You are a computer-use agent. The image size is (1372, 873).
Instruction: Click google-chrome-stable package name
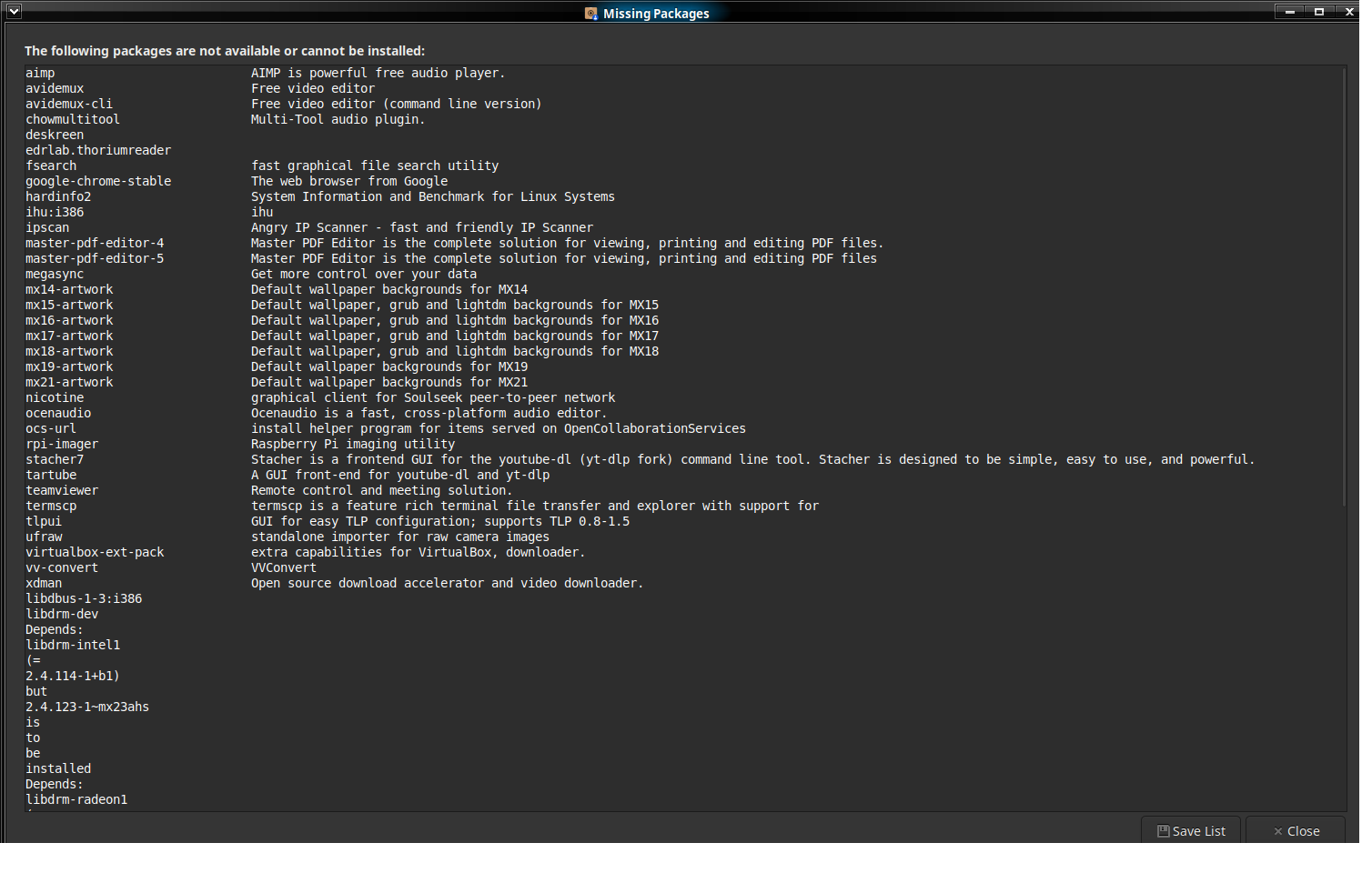point(98,181)
